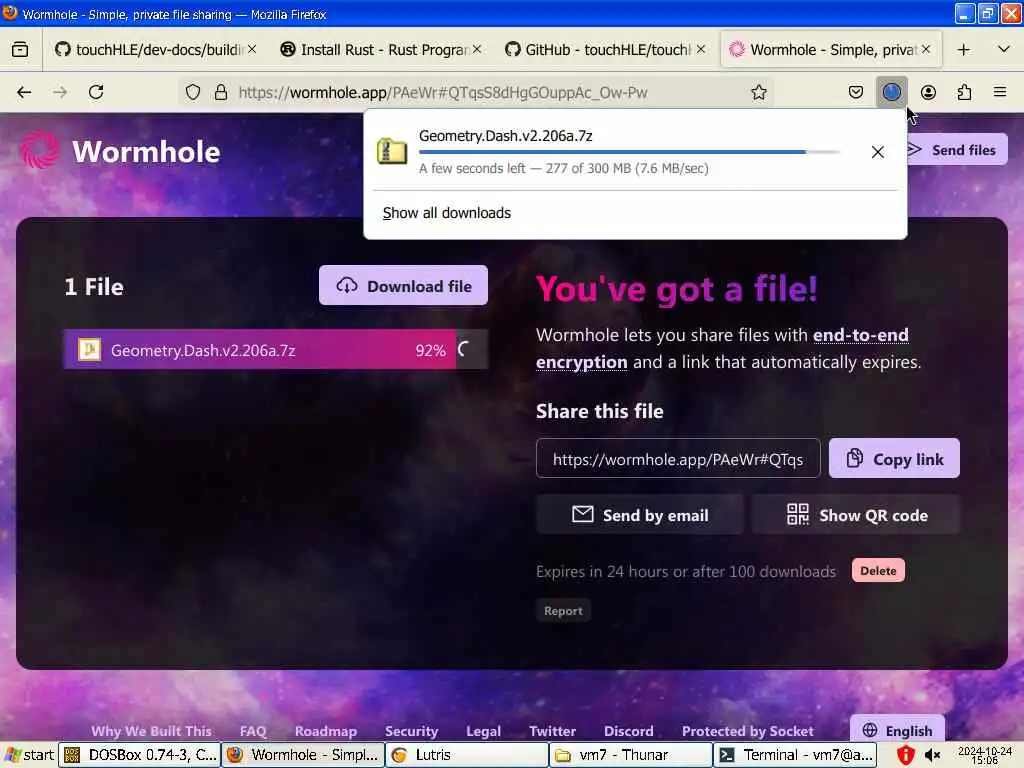
Task: Click the Geometry.Dash 92% progress bar
Action: 276,349
